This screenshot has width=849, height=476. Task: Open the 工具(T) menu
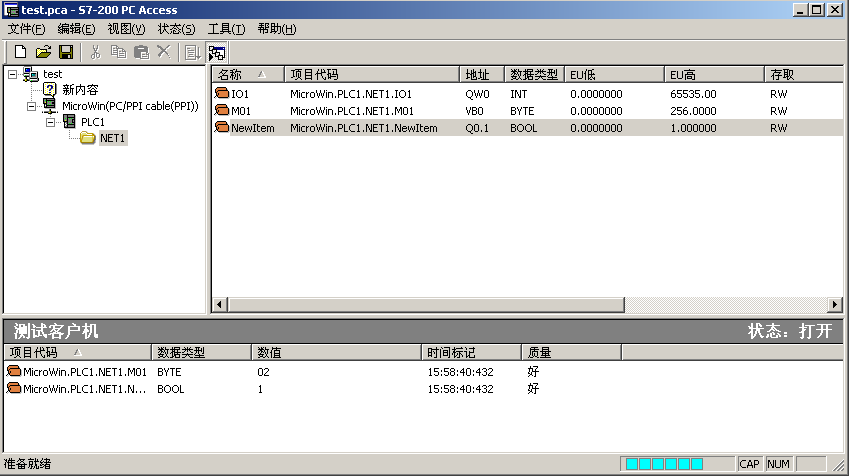tap(226, 29)
